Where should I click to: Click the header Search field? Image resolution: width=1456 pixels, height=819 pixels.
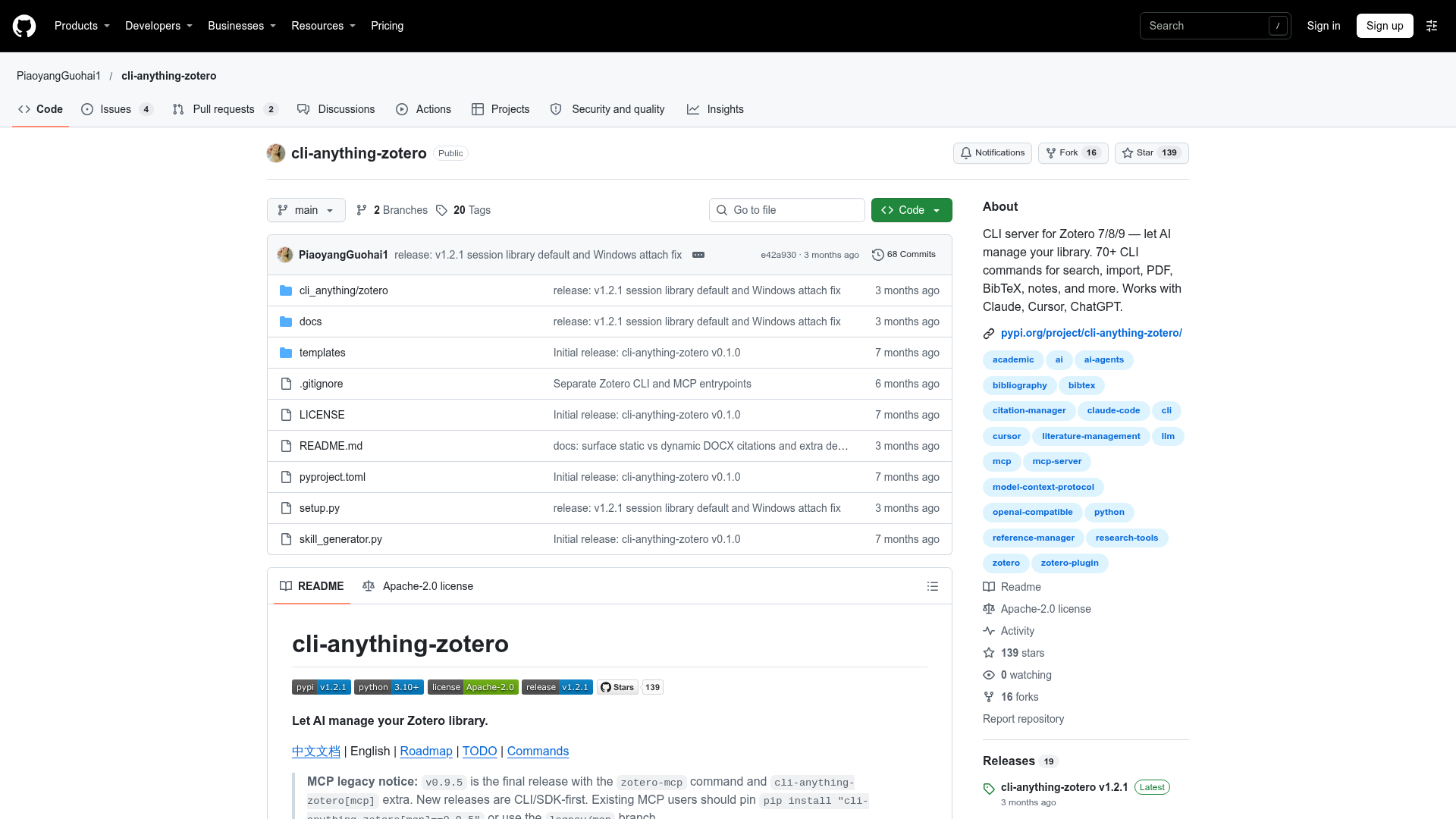click(x=1215, y=26)
